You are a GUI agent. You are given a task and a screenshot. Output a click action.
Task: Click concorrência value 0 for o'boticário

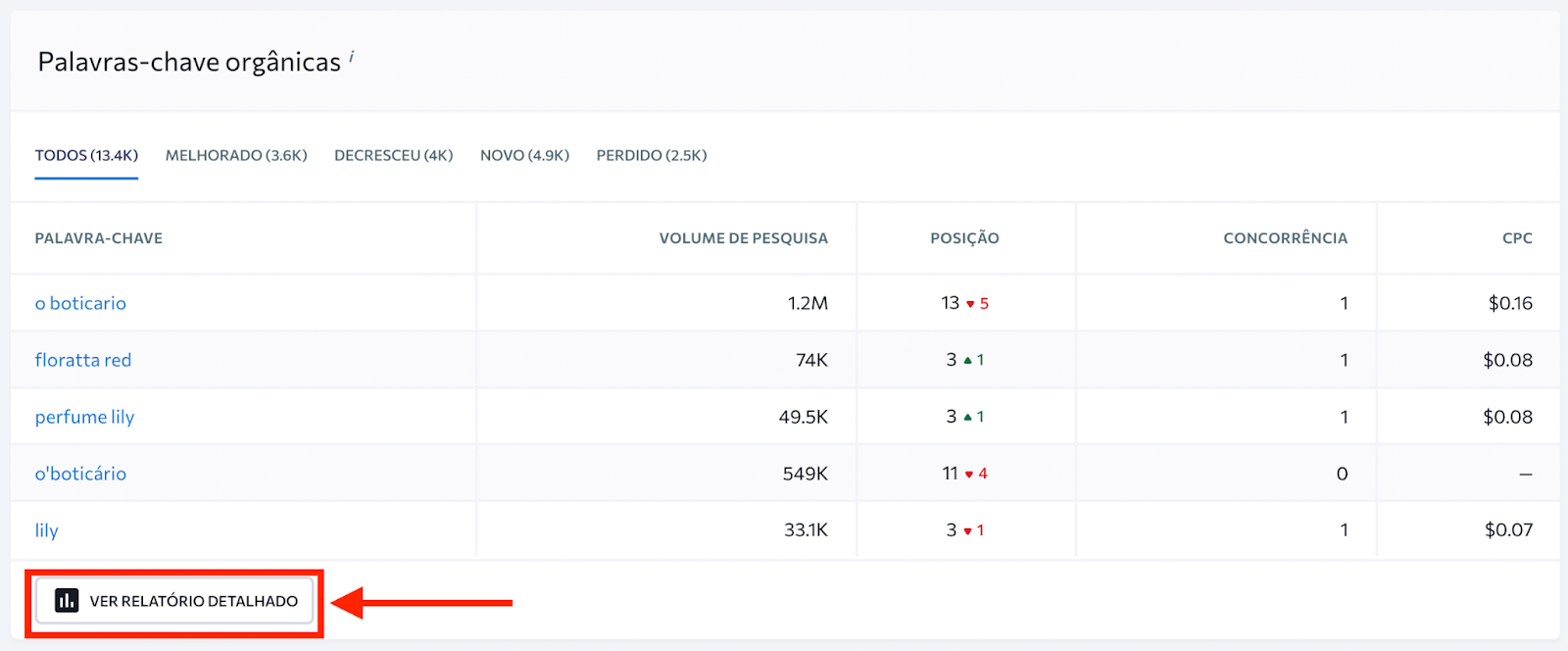click(x=1343, y=474)
